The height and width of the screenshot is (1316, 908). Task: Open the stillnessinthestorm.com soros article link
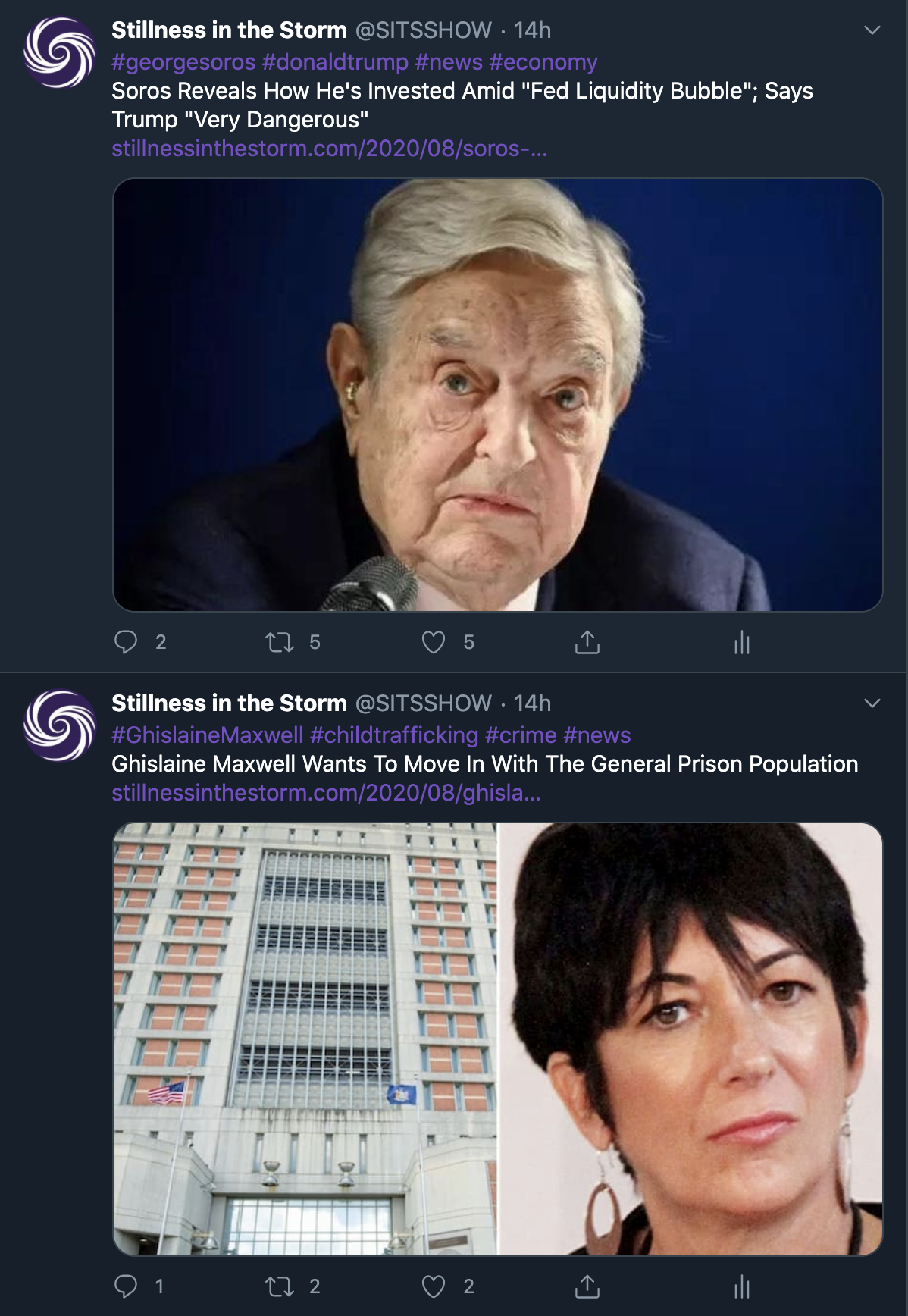(x=329, y=149)
